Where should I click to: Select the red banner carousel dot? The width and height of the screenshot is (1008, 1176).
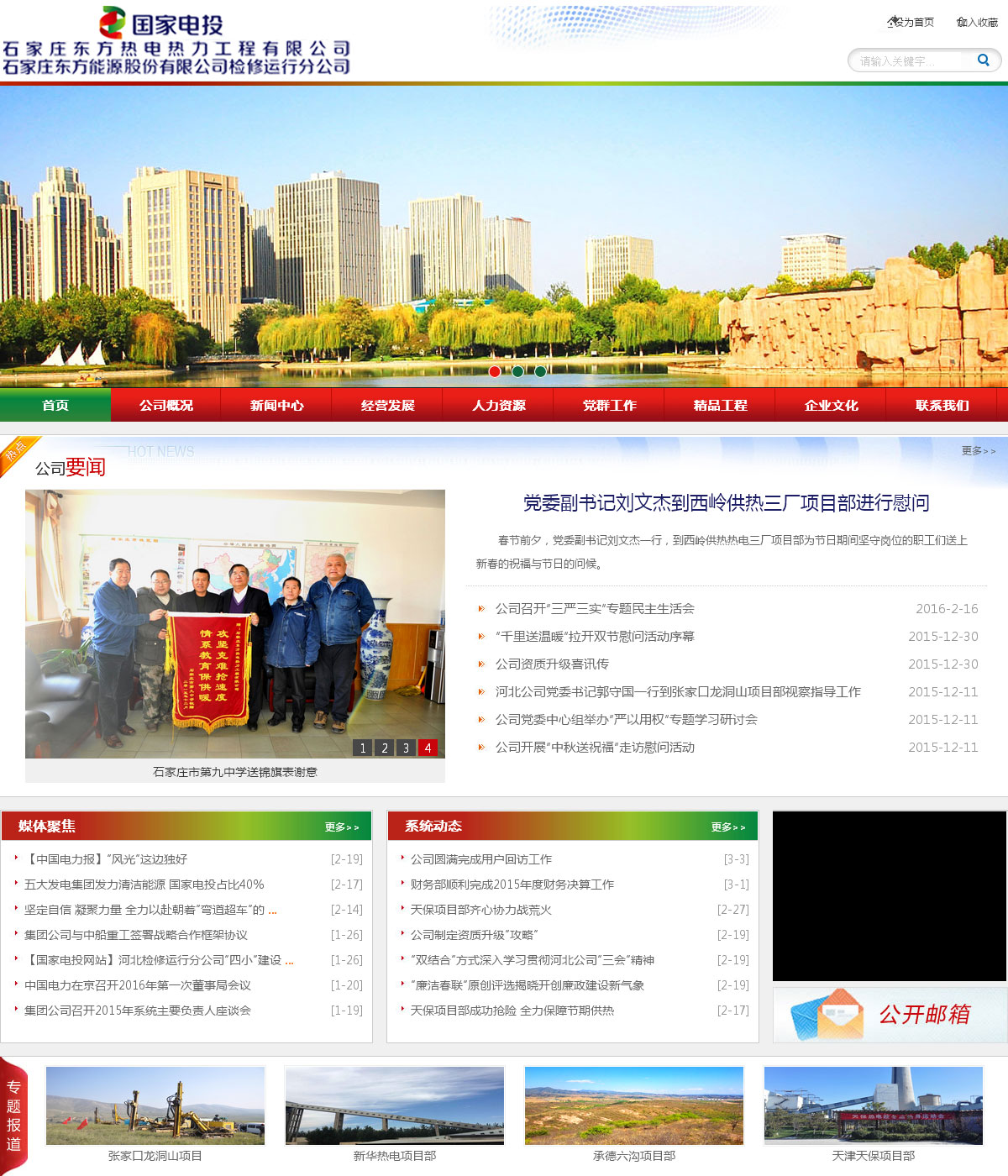click(495, 371)
